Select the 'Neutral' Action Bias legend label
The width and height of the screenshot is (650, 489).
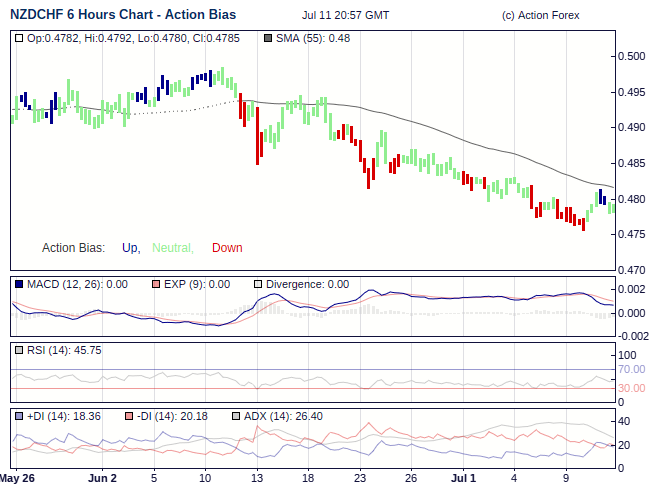[171, 248]
